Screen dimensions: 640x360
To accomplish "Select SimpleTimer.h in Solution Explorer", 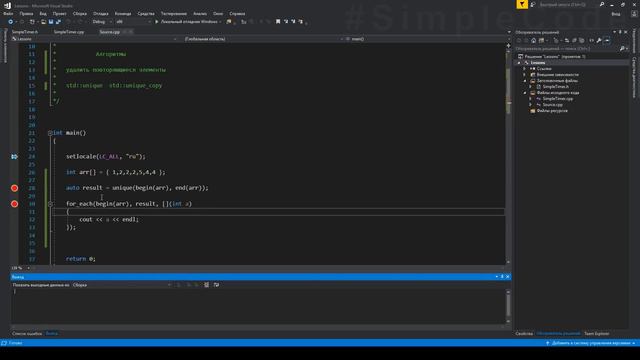I will tap(555, 87).
